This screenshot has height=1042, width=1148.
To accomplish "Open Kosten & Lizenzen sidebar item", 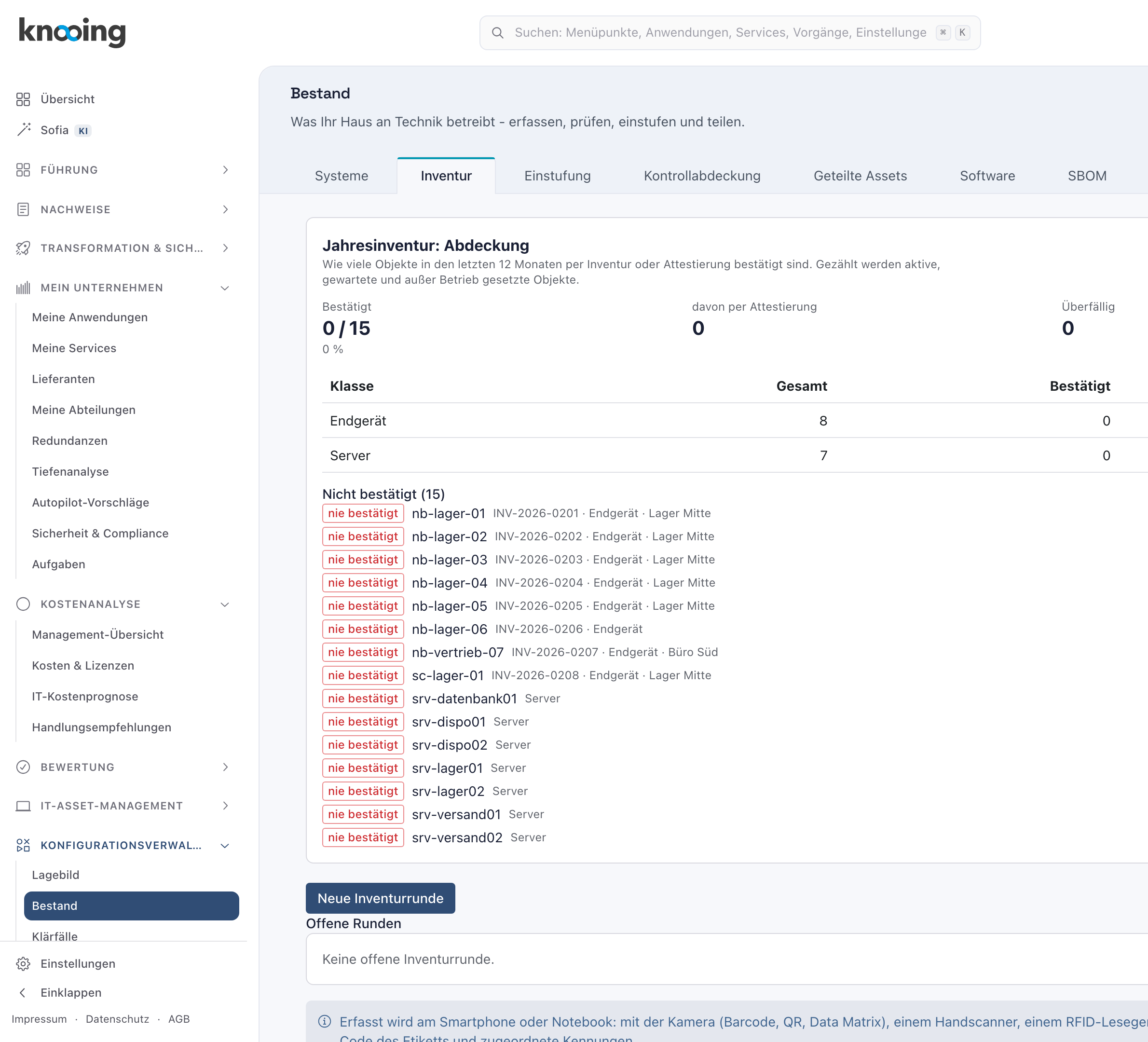I will pos(83,666).
